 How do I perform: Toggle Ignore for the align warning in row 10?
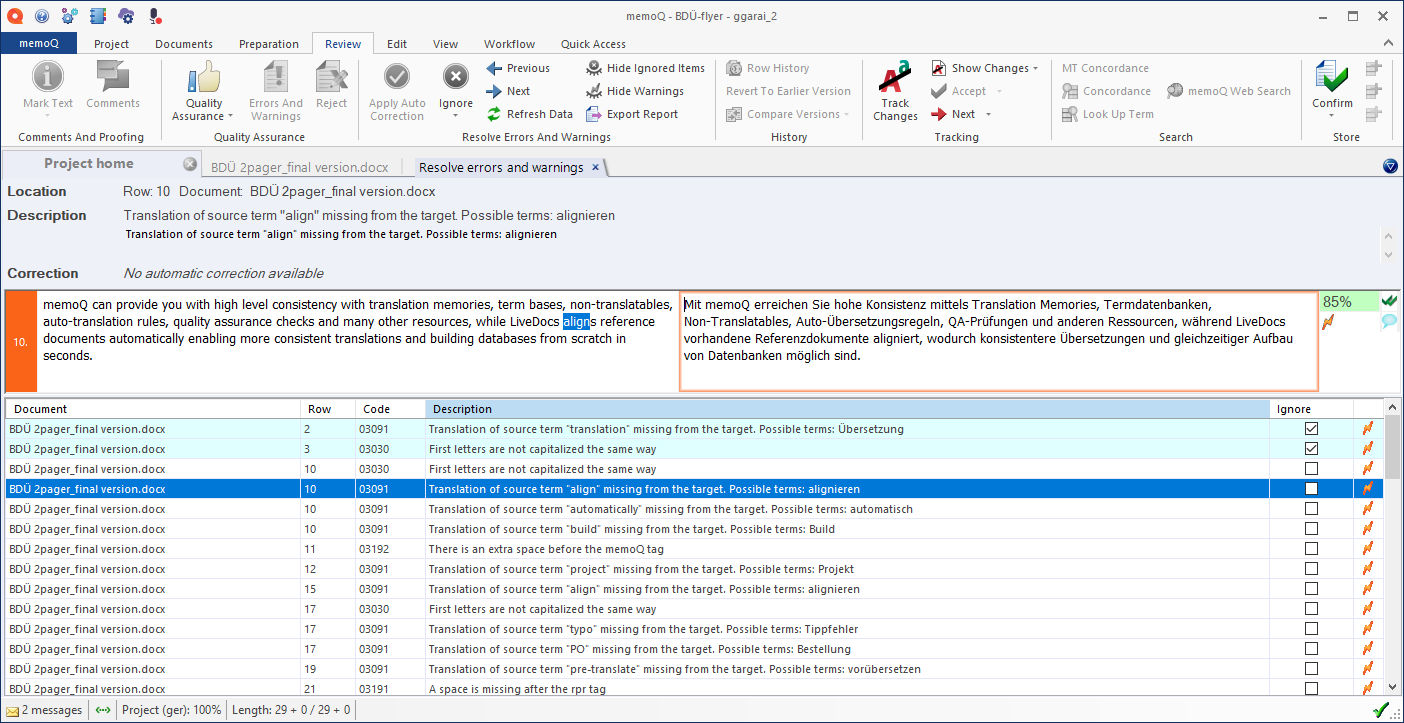1310,488
